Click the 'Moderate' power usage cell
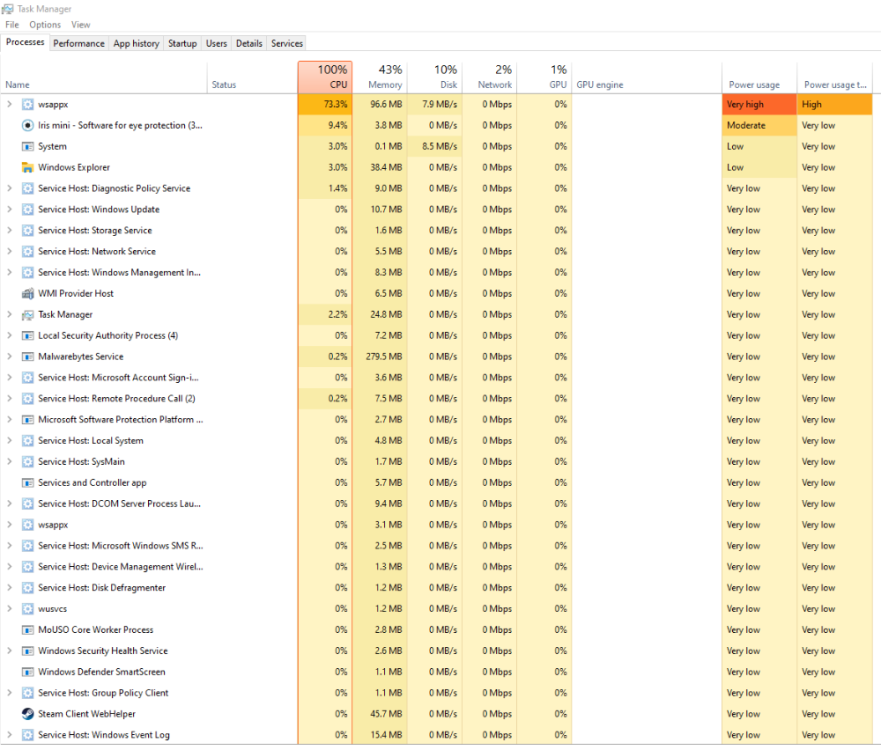881x750 pixels. click(x=759, y=125)
